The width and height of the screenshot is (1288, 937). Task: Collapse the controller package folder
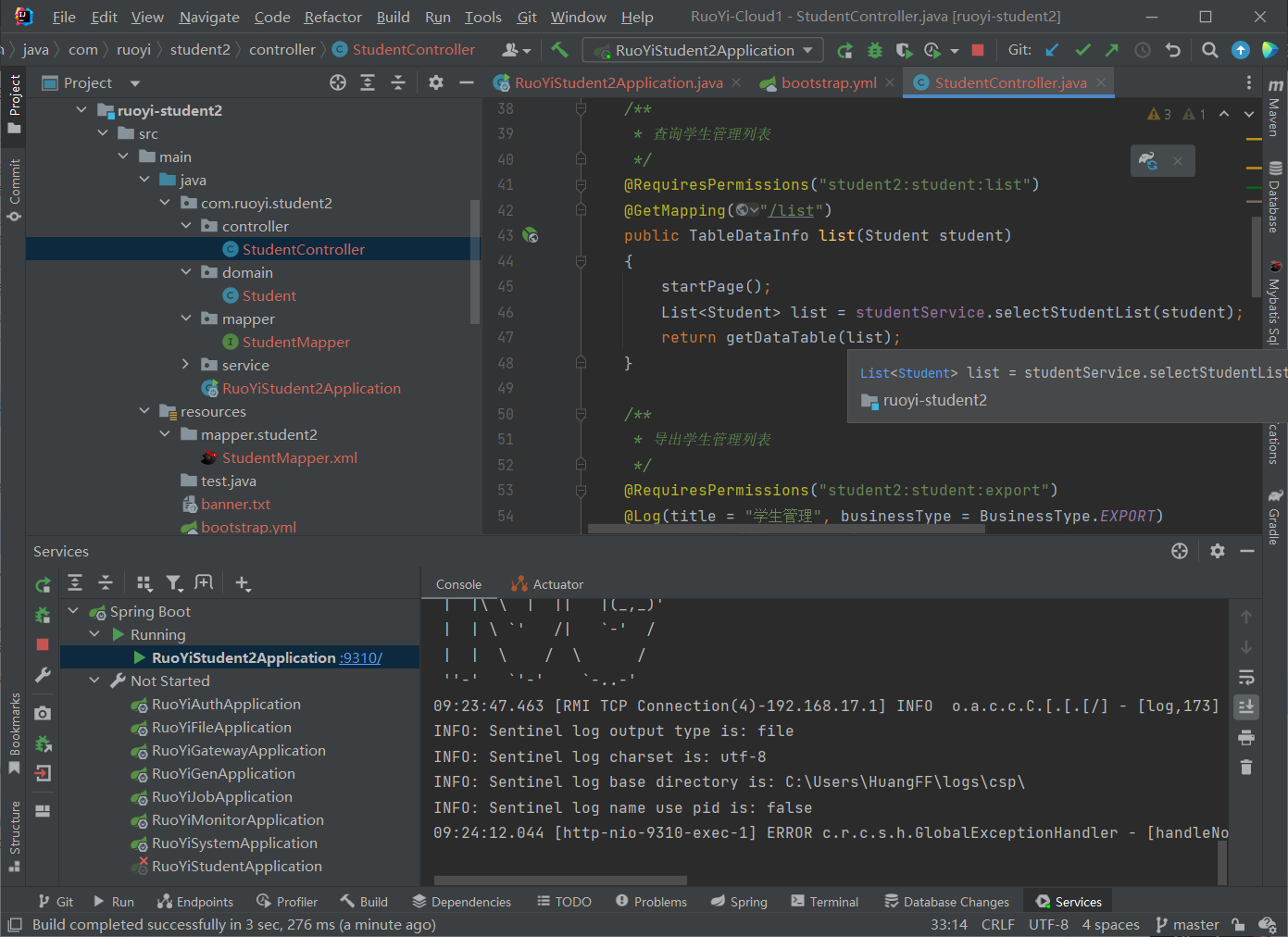pyautogui.click(x=186, y=226)
